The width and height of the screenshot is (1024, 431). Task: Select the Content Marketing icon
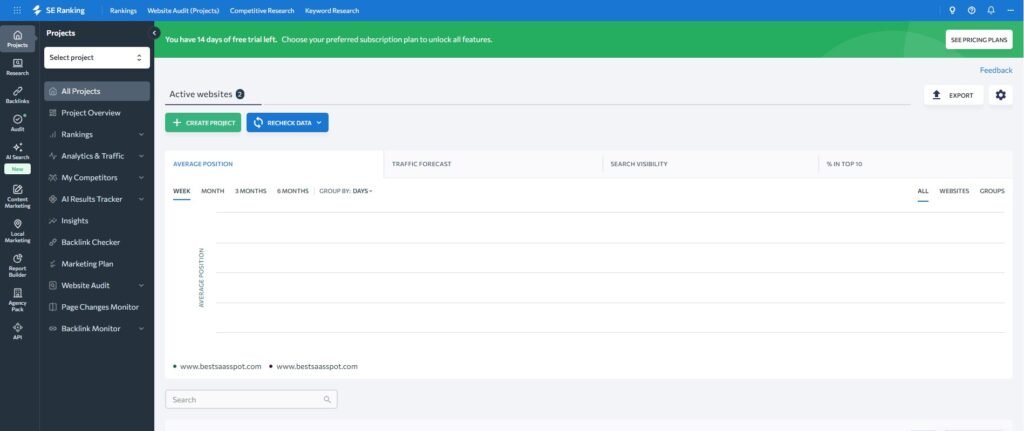coord(18,194)
